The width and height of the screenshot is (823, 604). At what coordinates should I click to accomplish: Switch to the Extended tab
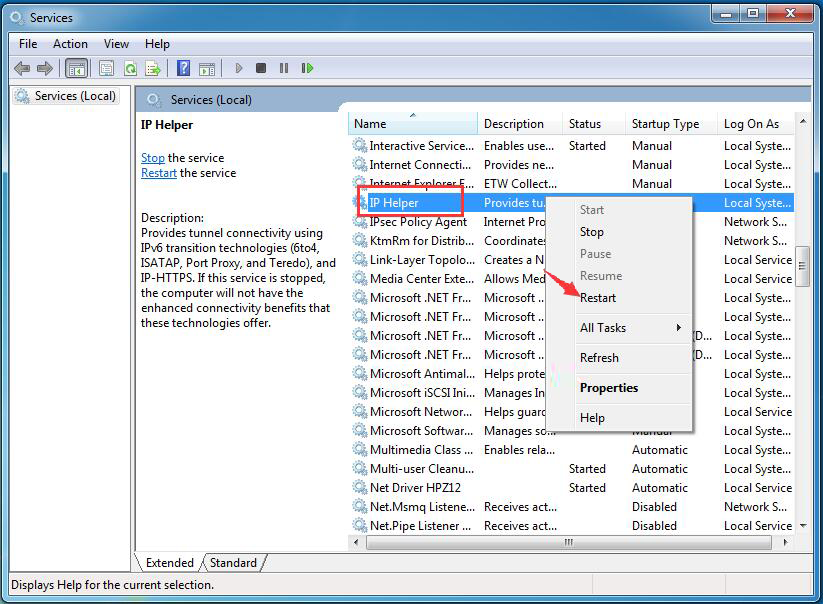[169, 563]
